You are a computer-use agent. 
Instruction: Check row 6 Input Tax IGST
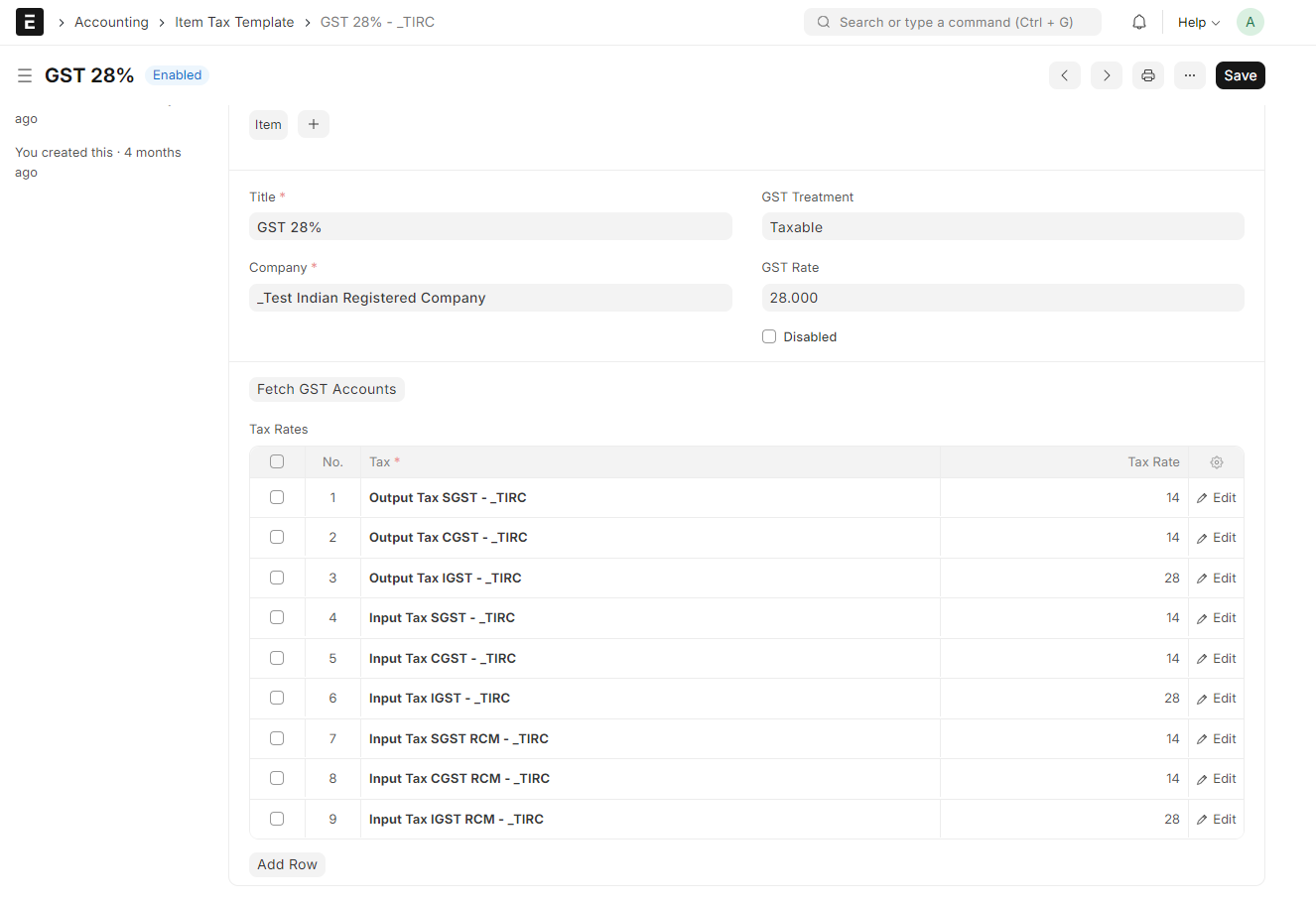277,698
